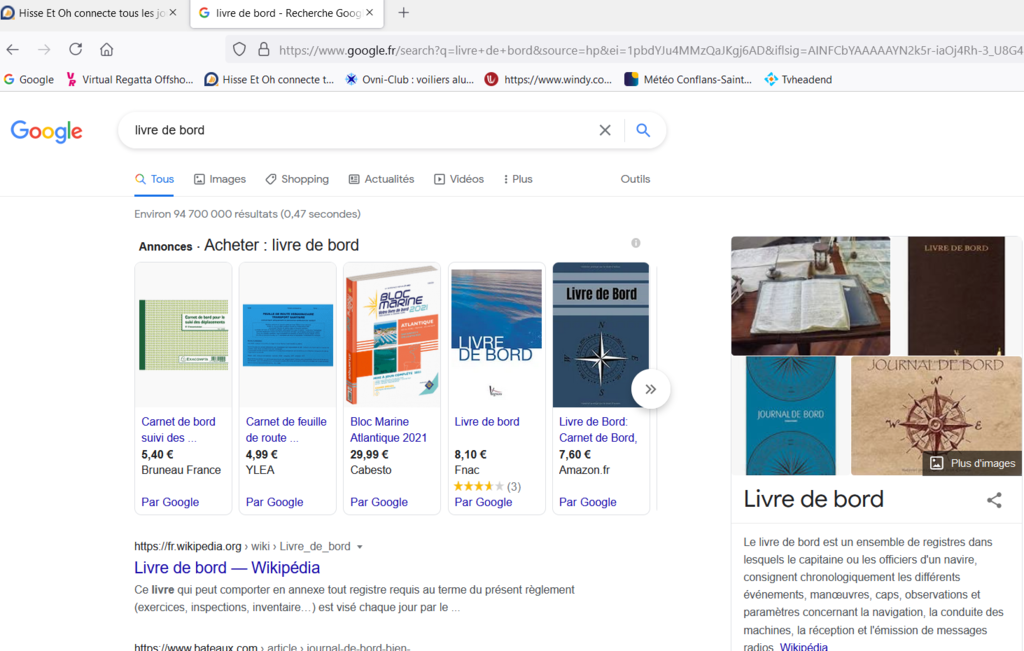Open the Ovni-Club voiliers bookmark
Viewport: 1024px width, 651px height.
[x=409, y=80]
